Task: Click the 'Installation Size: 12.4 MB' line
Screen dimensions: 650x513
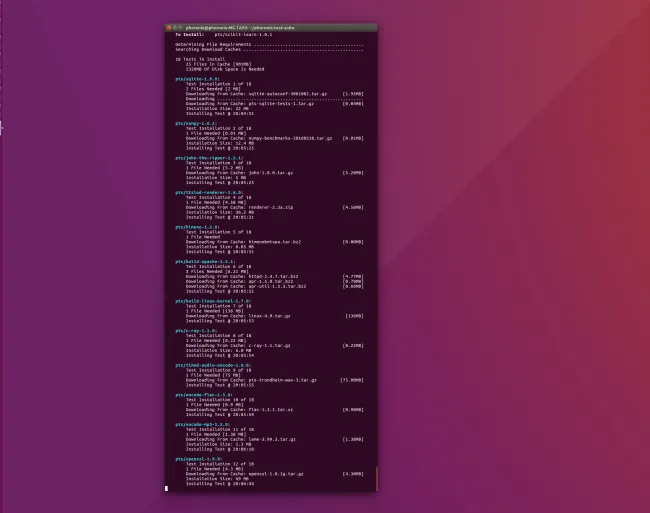Action: pos(220,143)
